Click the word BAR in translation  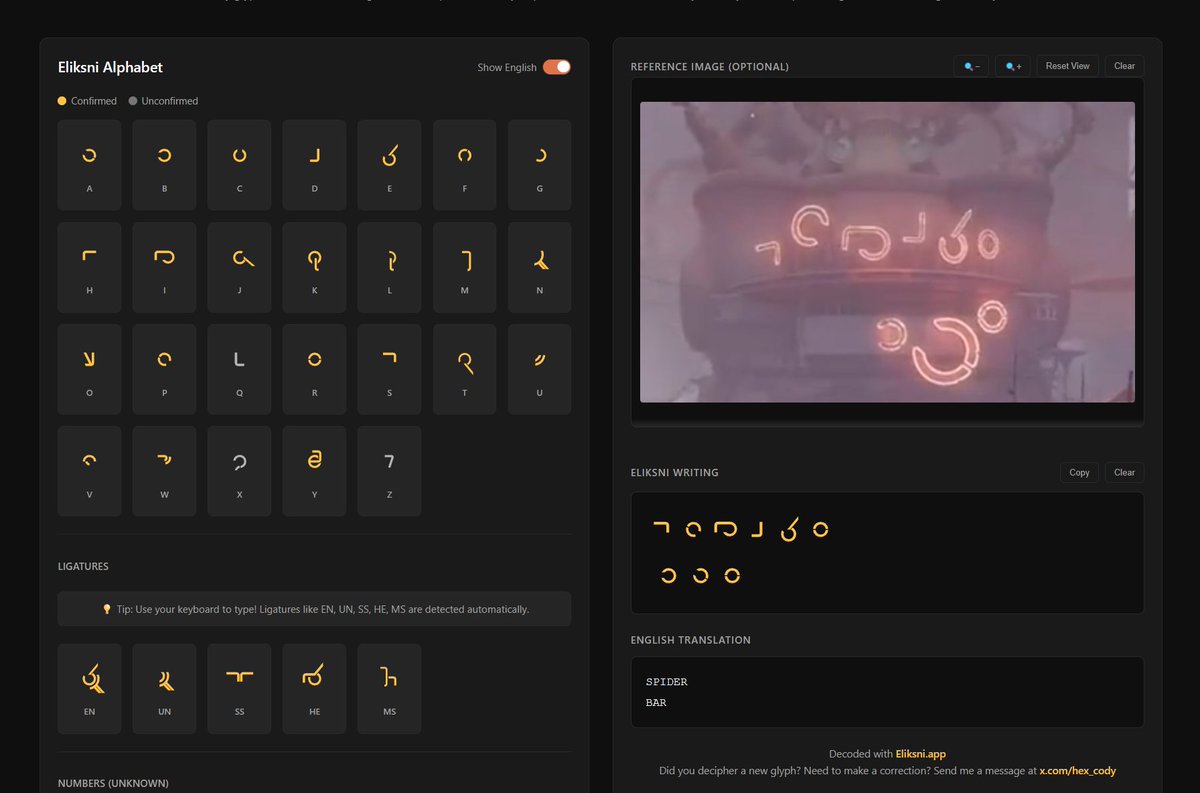(x=655, y=703)
